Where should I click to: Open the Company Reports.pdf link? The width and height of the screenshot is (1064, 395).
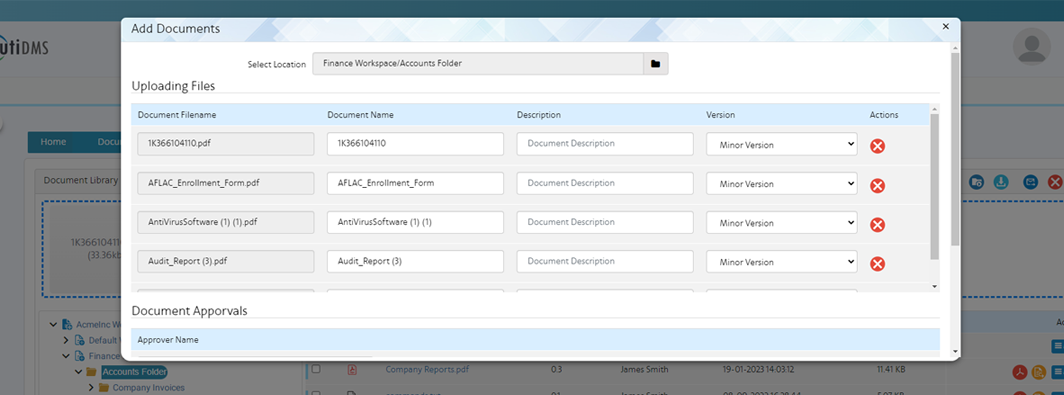427,369
